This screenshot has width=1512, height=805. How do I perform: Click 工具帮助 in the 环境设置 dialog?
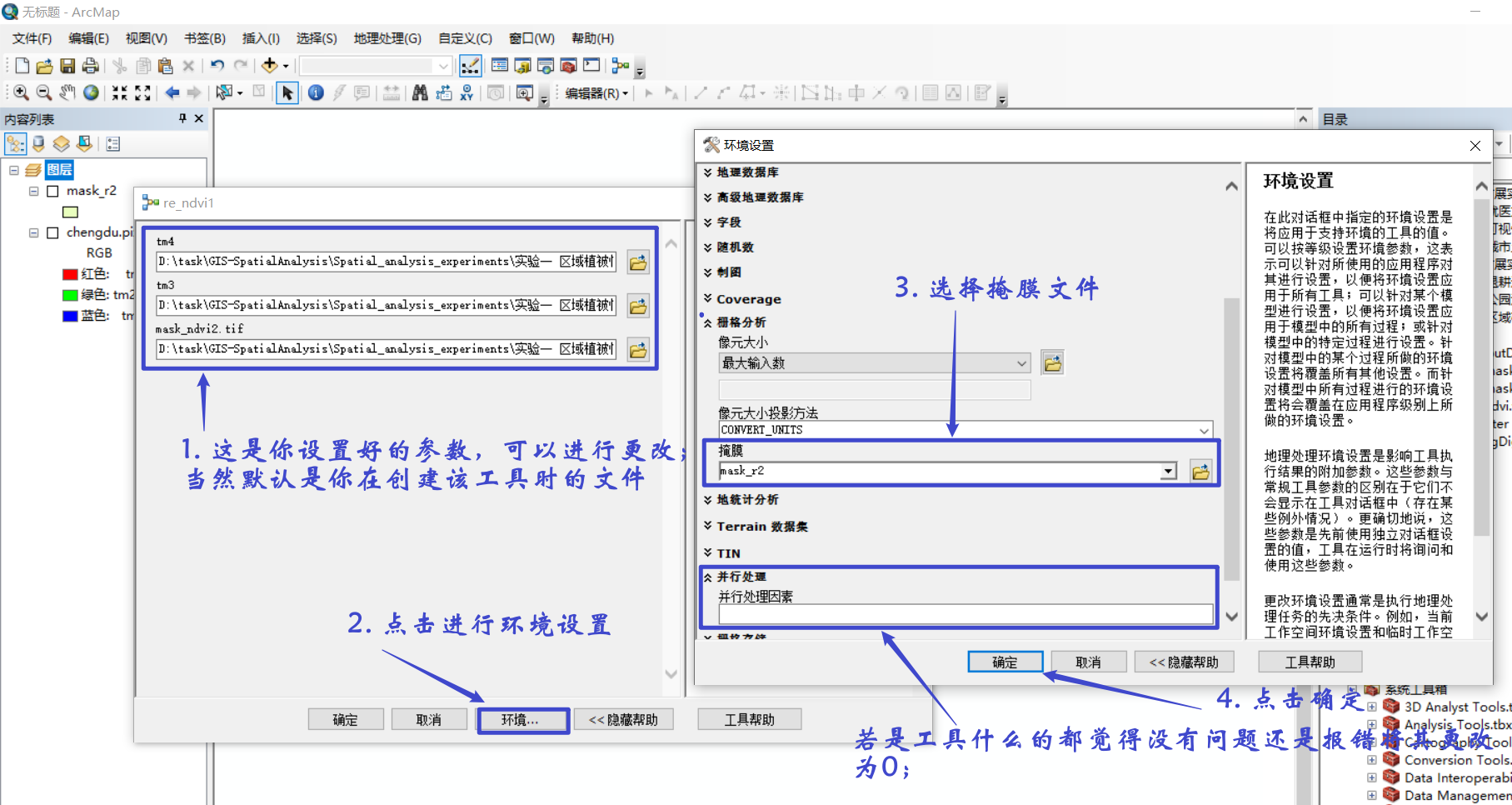click(1310, 662)
